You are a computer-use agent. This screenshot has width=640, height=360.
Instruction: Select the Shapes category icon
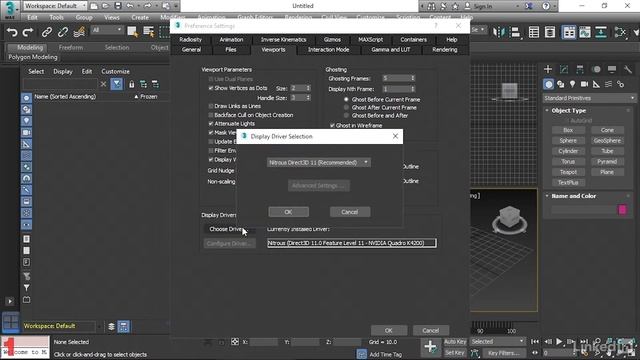click(x=561, y=84)
